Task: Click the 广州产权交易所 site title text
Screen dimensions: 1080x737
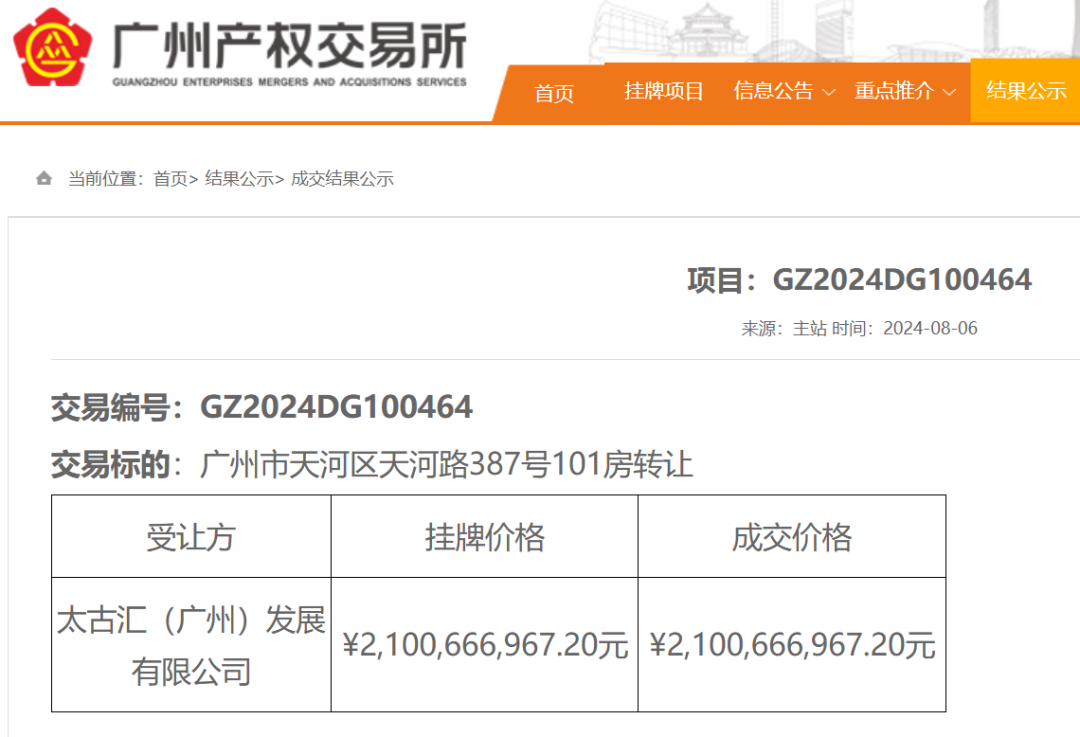Action: (x=289, y=45)
